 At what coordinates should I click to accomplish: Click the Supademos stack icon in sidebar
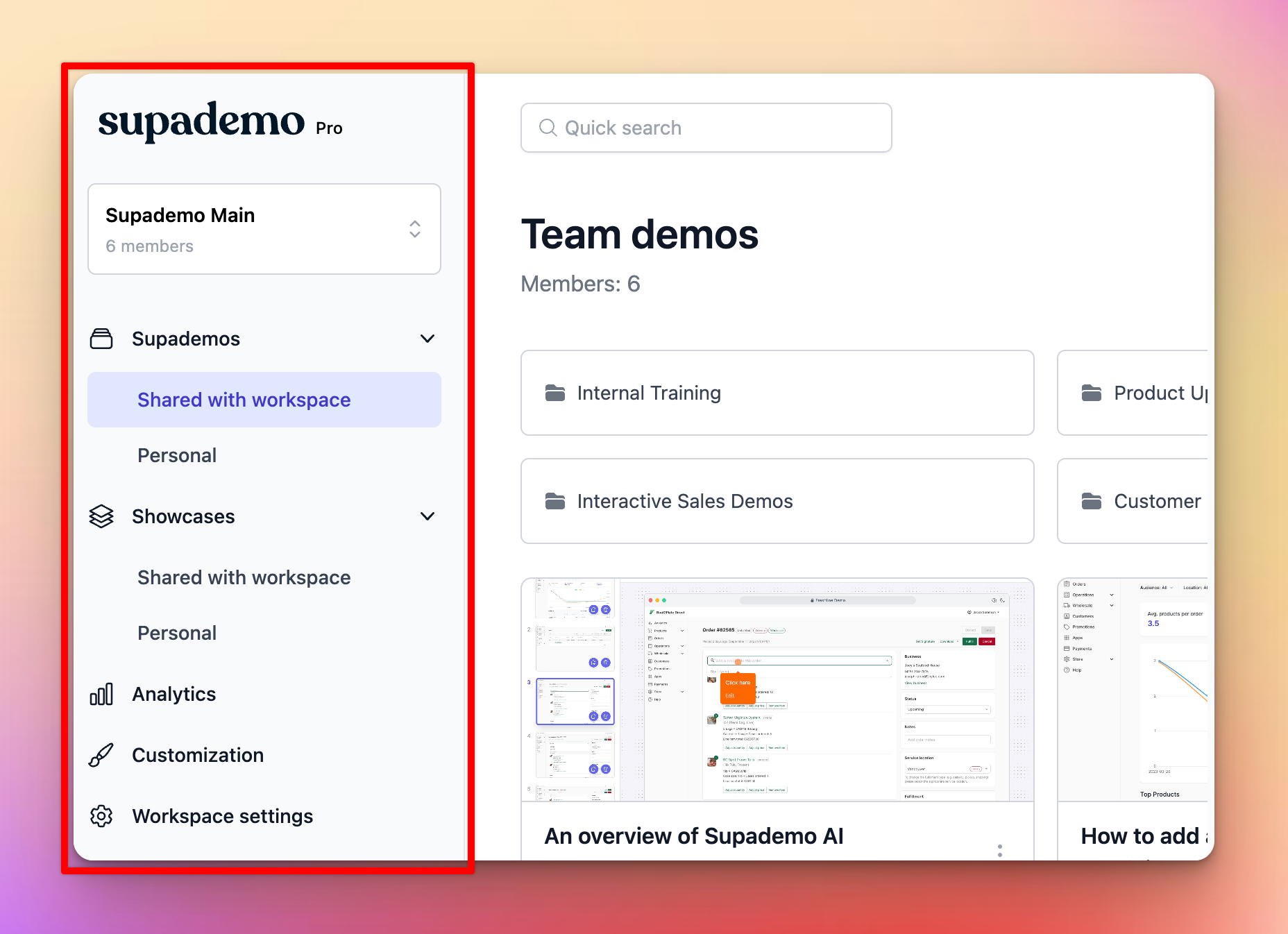(x=101, y=339)
